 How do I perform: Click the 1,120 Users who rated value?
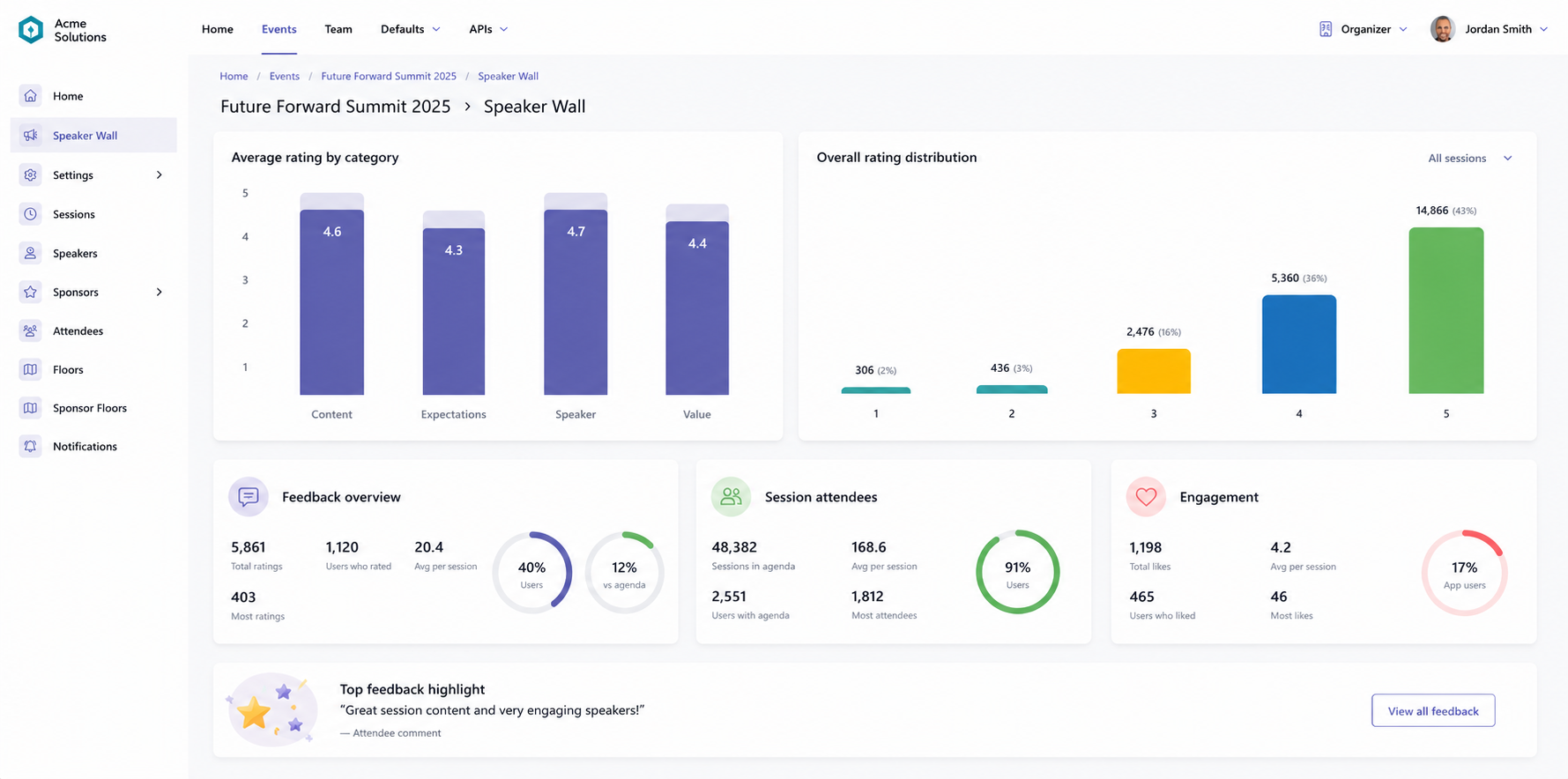342,547
